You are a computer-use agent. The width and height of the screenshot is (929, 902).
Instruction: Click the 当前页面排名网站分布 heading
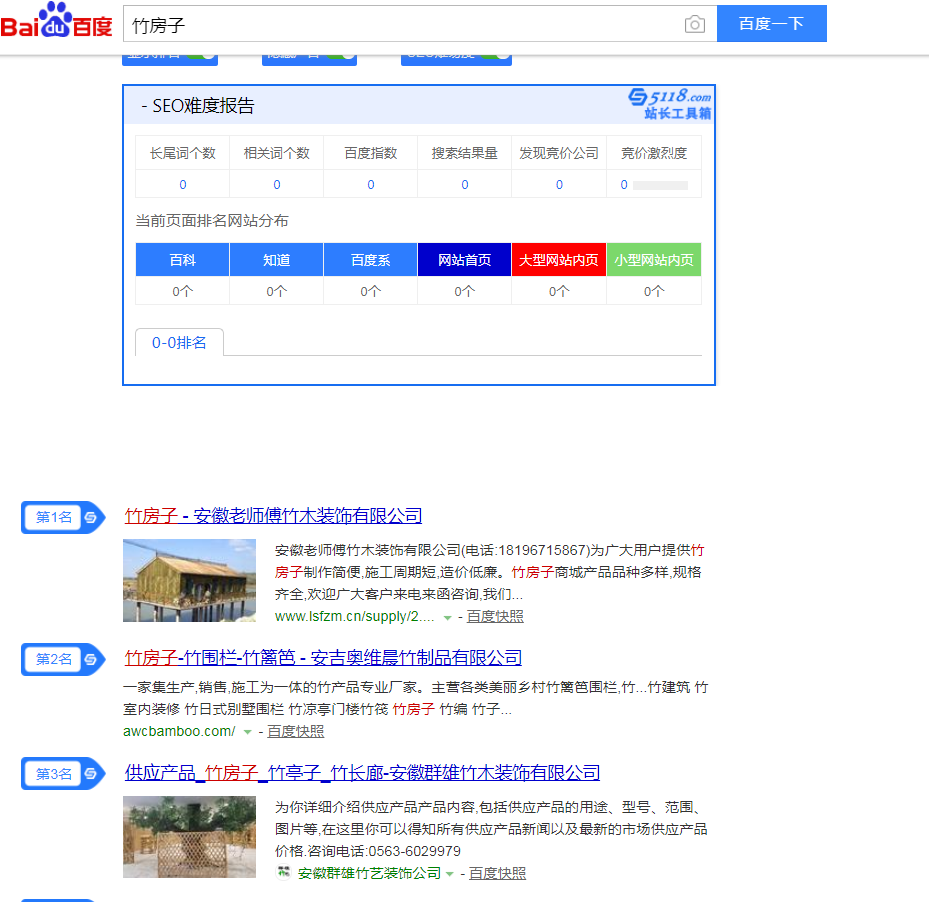click(212, 221)
